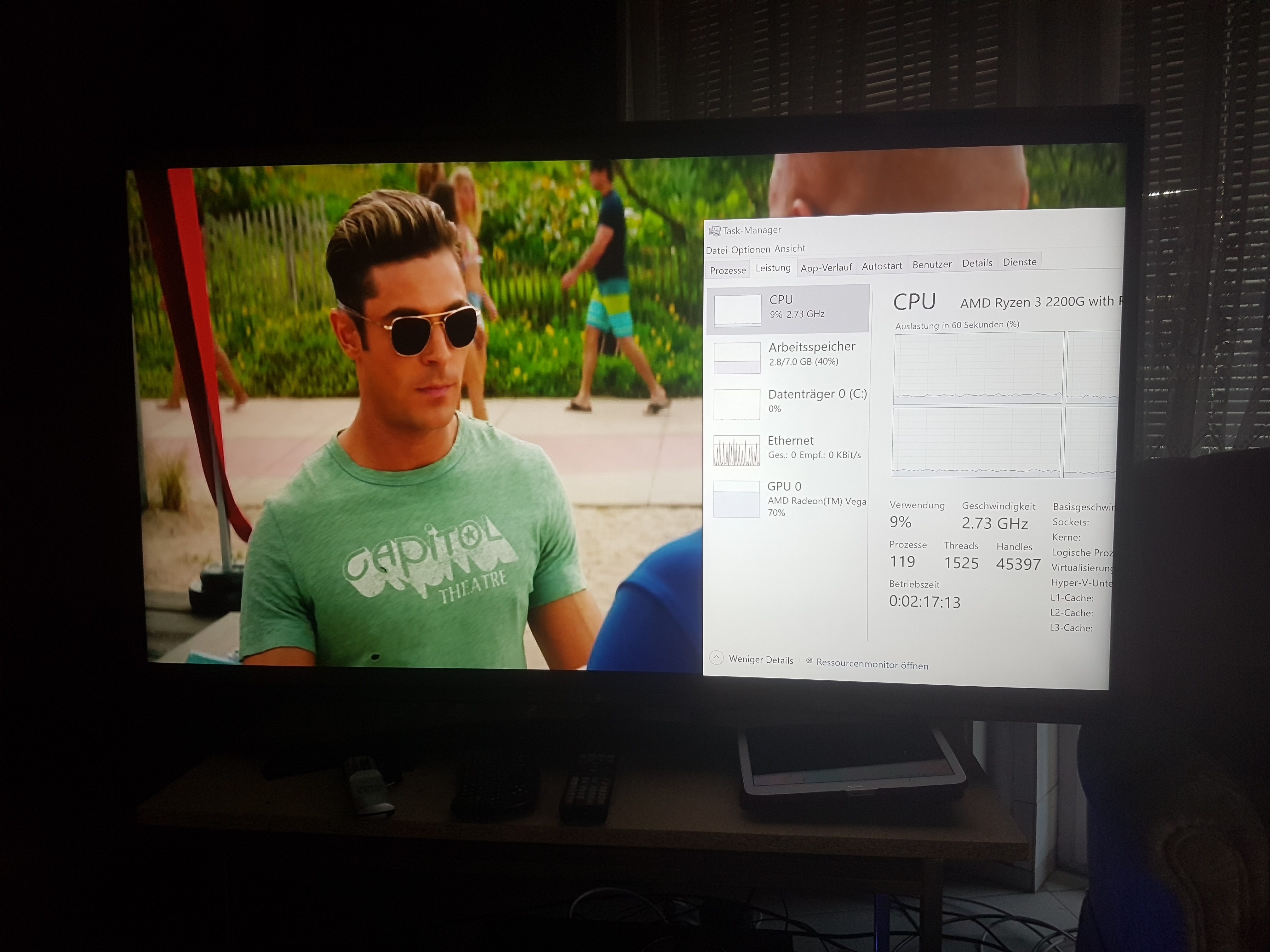Switch to the App-Verlauf tab

pos(826,267)
